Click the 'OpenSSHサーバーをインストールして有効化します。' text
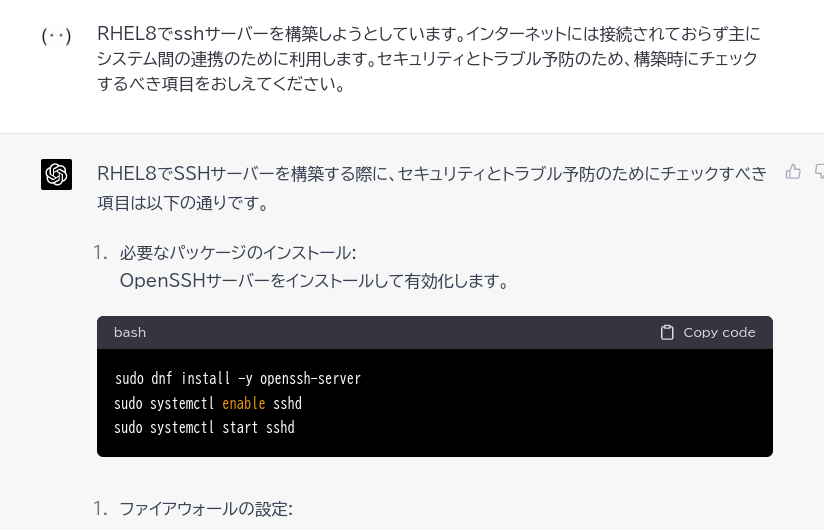This screenshot has height=529, width=824. click(314, 281)
